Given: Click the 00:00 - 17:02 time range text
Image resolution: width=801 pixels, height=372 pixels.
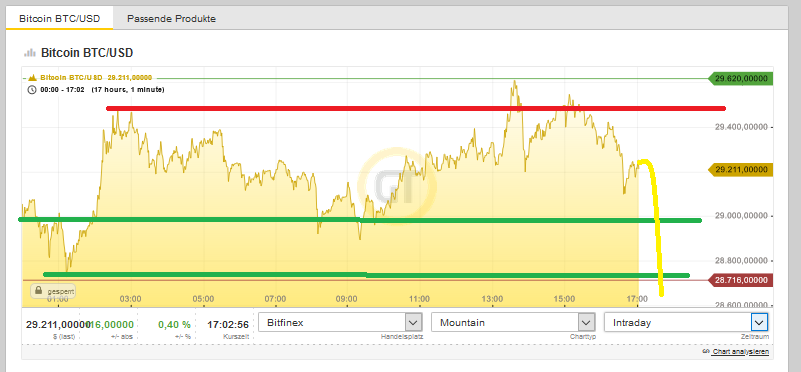Looking at the screenshot, I should click(x=63, y=89).
